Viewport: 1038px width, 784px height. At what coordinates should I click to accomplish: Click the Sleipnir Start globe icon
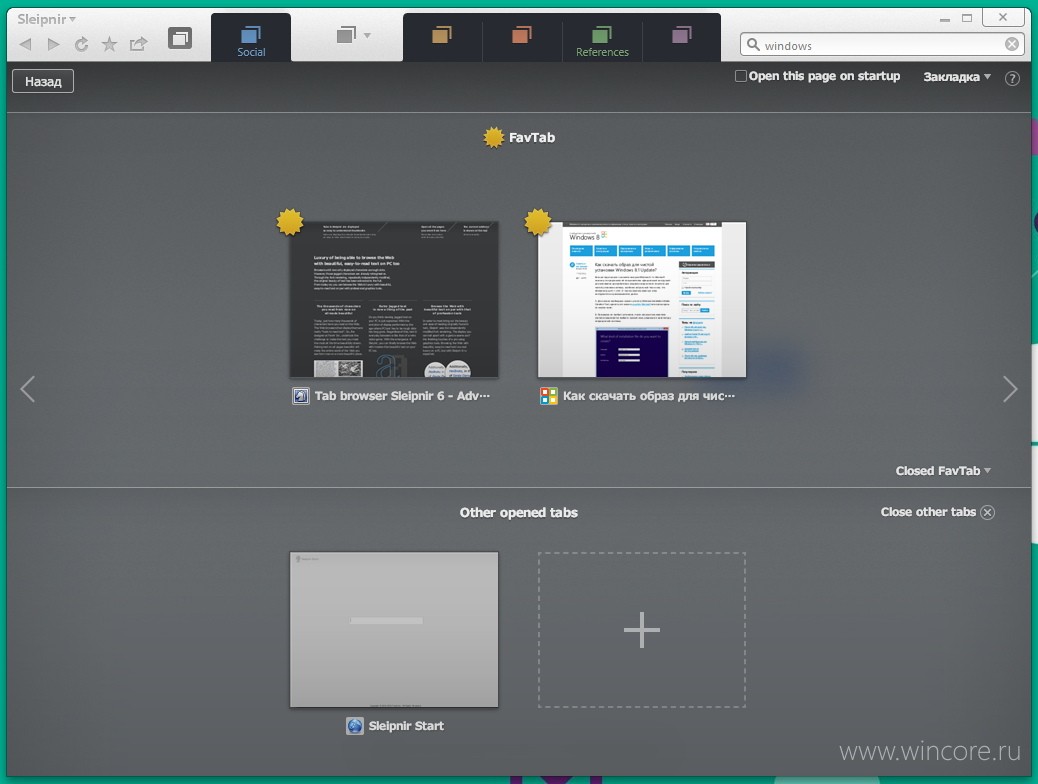coord(355,726)
